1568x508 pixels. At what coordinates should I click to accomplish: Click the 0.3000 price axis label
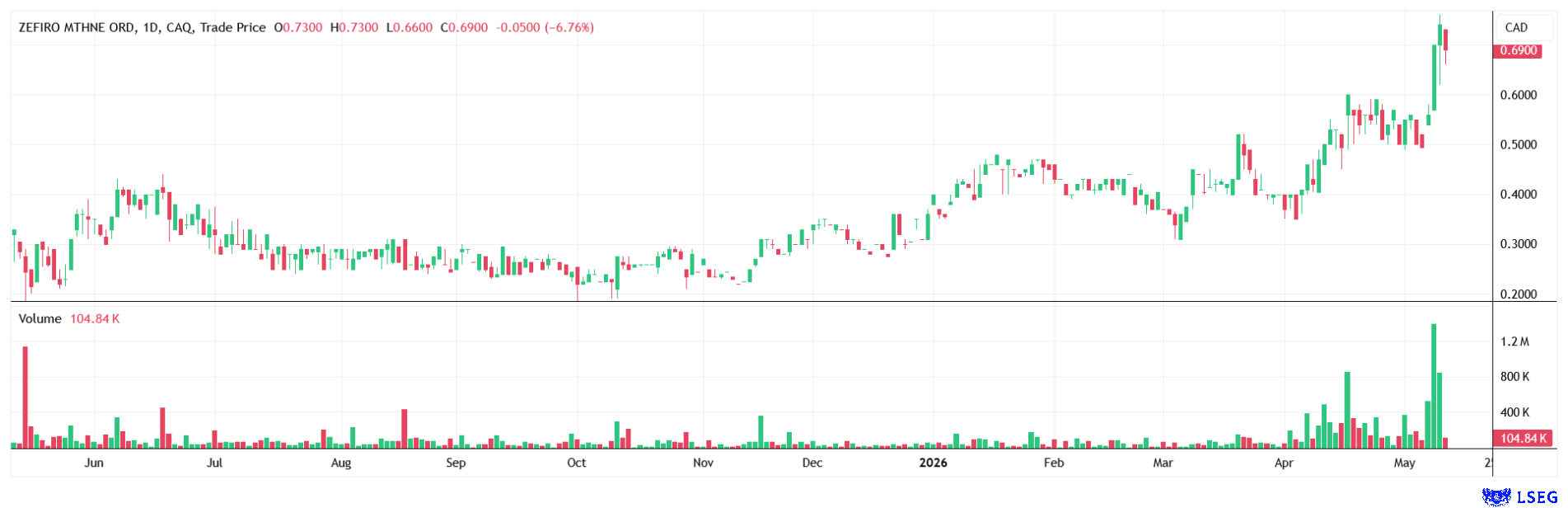coord(1518,244)
